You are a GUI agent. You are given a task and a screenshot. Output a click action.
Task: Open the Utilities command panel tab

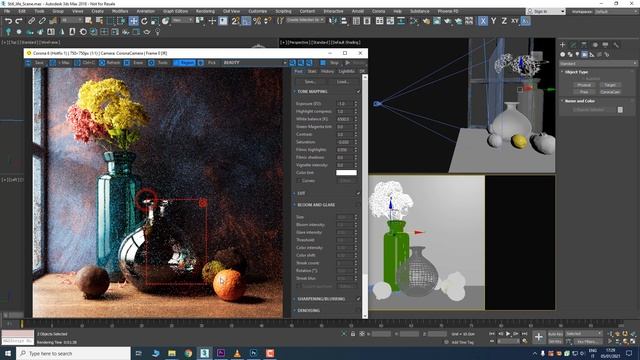pyautogui.click(x=616, y=44)
